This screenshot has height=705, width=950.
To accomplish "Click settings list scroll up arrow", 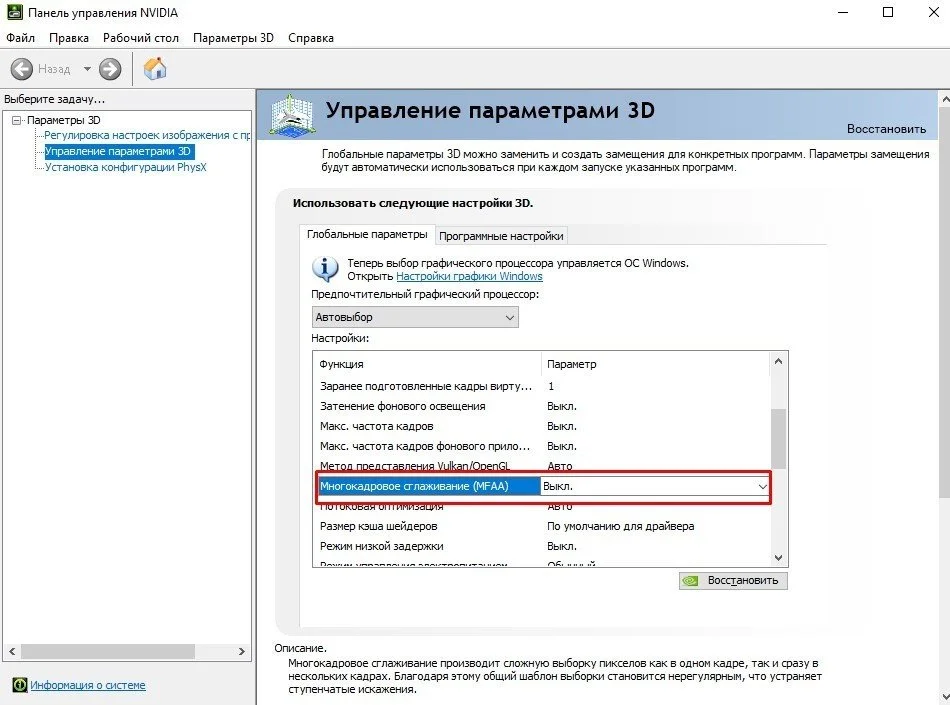I will tap(779, 362).
